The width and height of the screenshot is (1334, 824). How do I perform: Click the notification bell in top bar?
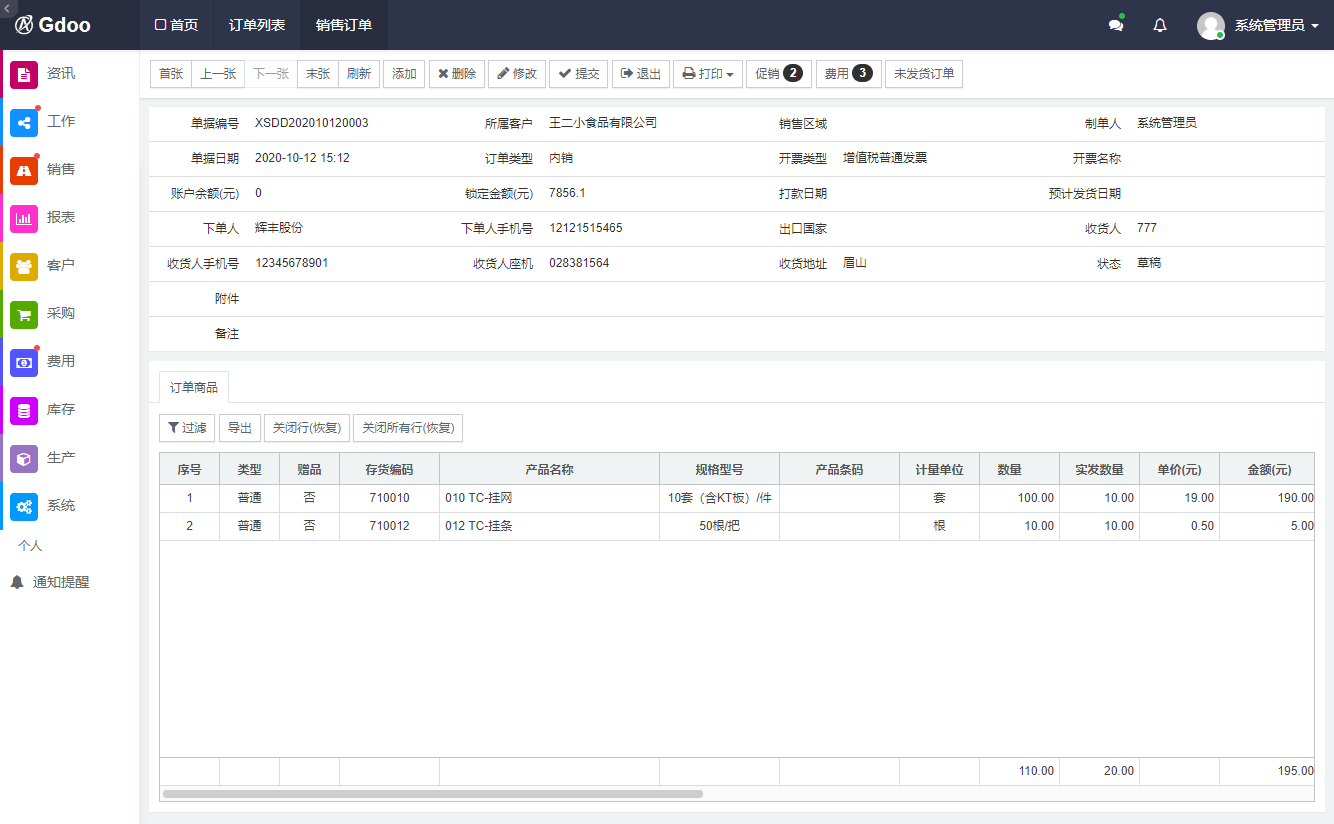coord(1160,26)
